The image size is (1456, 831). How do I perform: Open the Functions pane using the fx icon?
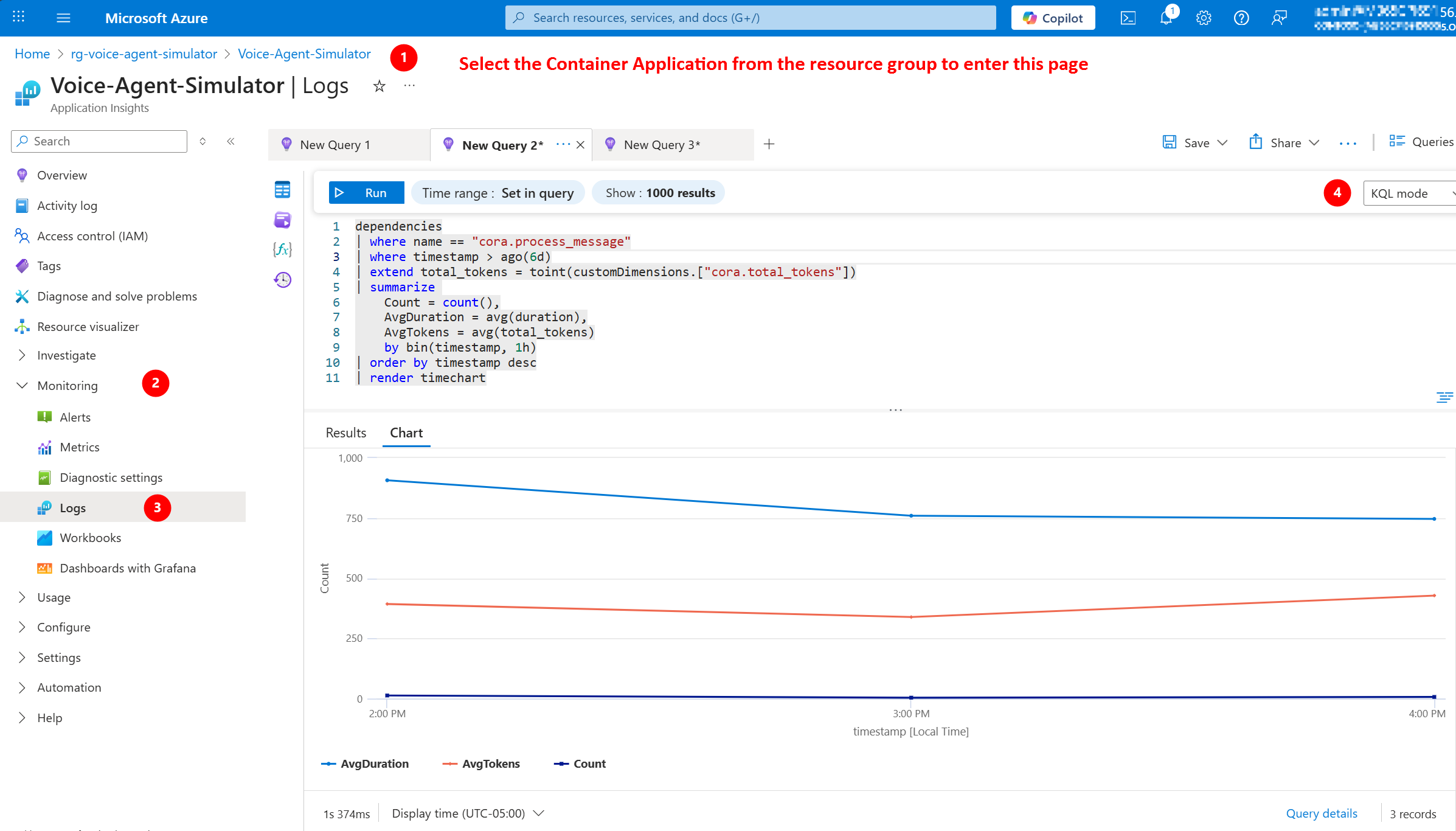282,249
